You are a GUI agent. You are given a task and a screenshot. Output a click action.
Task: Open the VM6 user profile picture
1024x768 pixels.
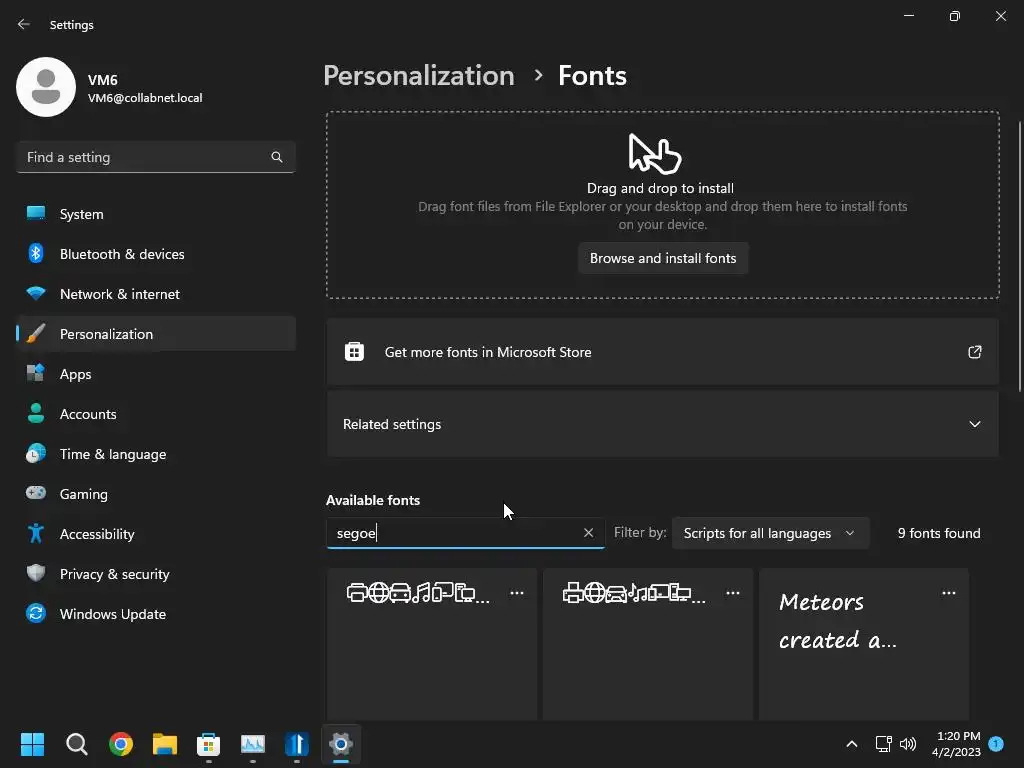46,87
